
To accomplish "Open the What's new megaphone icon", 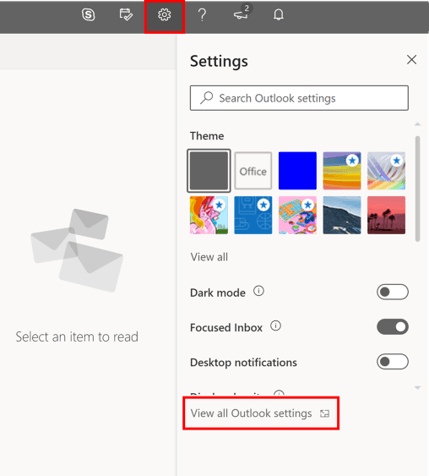I will [x=241, y=13].
